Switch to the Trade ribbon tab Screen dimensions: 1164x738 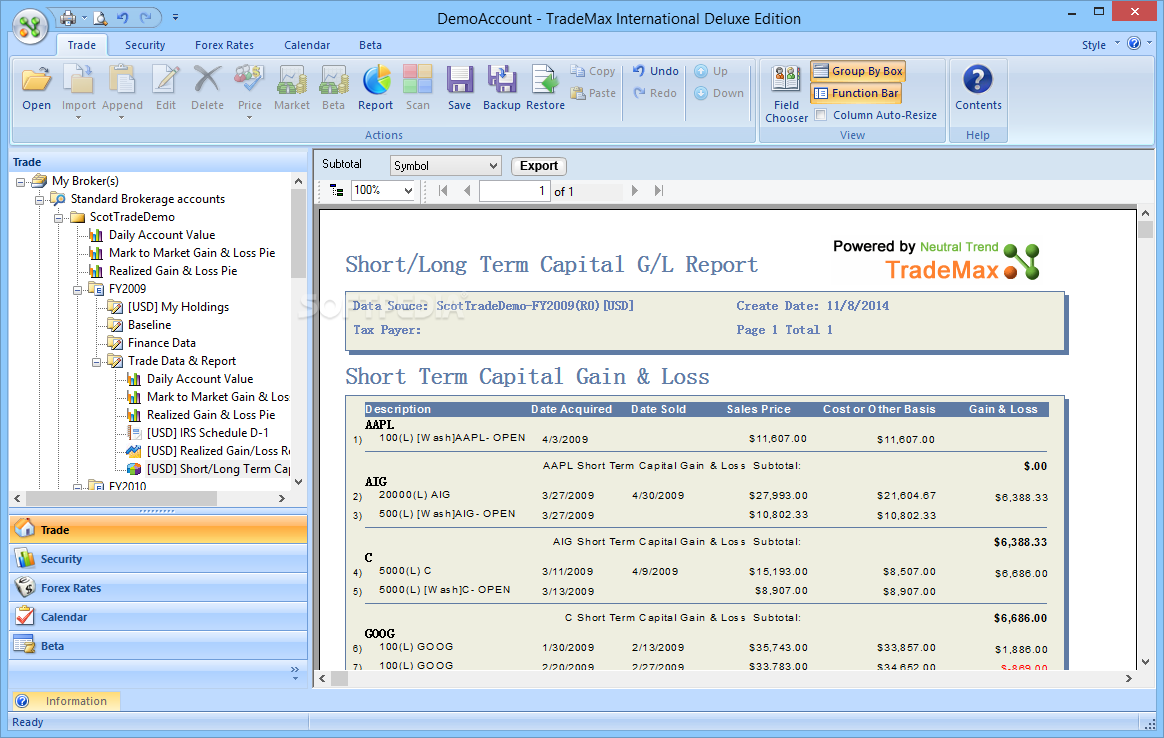(x=82, y=45)
